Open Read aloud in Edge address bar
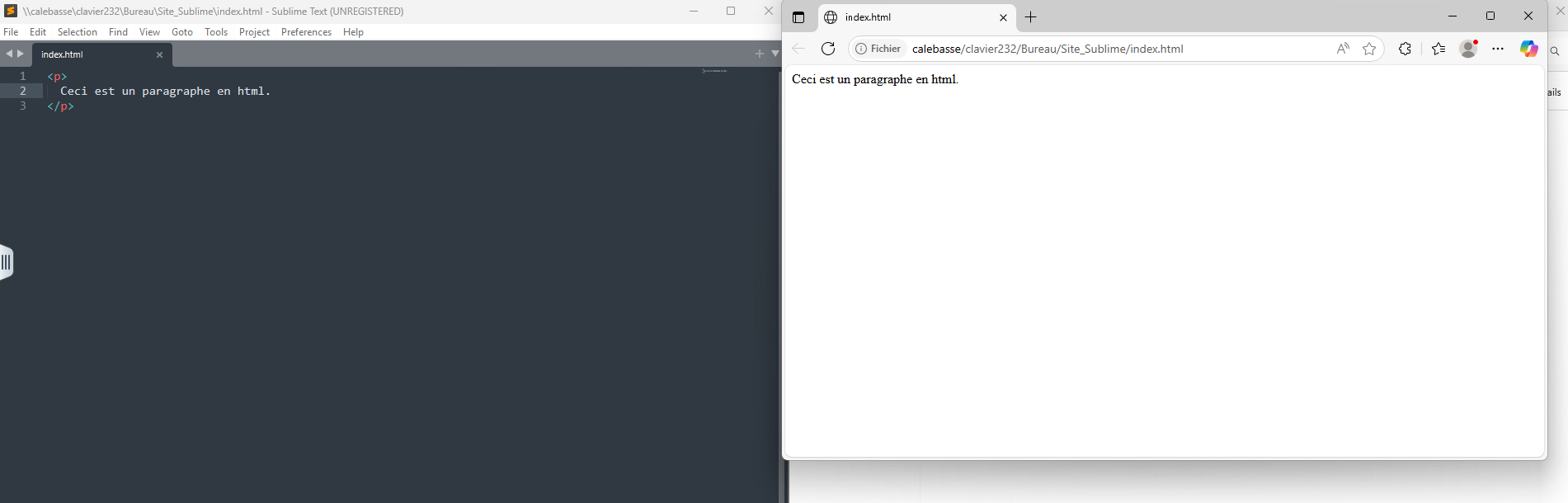The height and width of the screenshot is (503, 1568). click(1343, 49)
